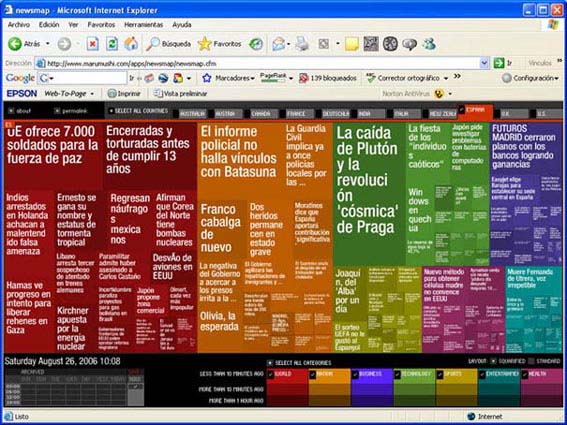Toggle the WORLD category checkbox
567x425 pixels.
pyautogui.click(x=271, y=375)
